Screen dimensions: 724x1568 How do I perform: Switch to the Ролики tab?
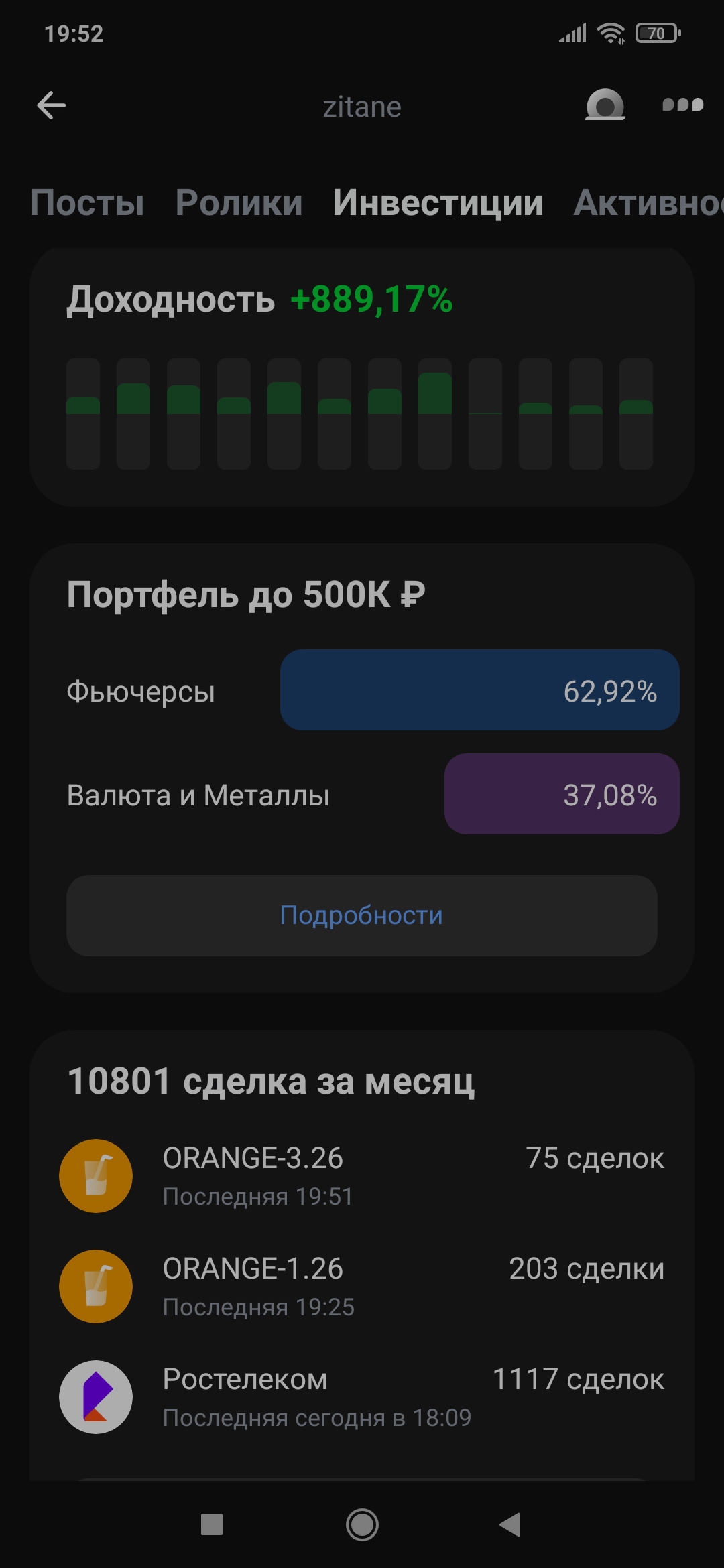coord(239,202)
